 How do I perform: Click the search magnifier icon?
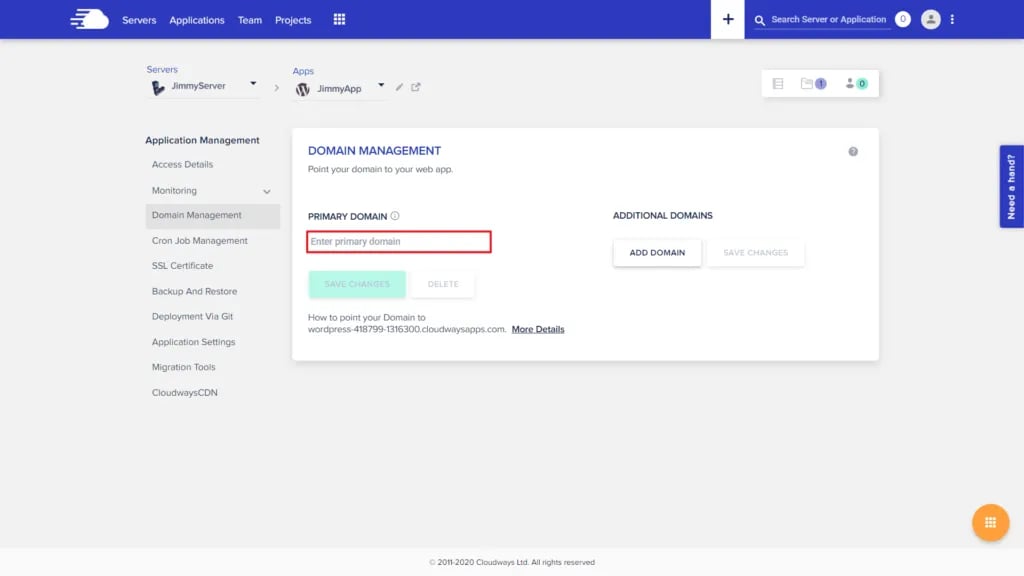(x=760, y=20)
